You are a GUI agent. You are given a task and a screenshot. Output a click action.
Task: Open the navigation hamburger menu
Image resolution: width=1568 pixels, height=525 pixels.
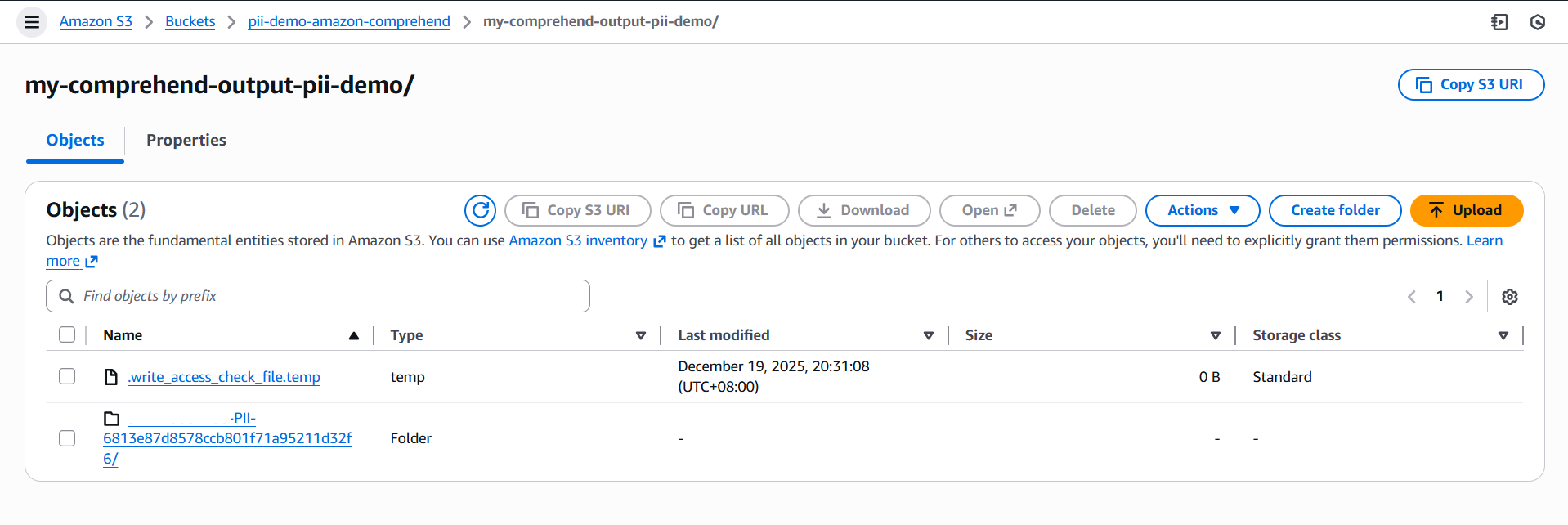(x=31, y=22)
